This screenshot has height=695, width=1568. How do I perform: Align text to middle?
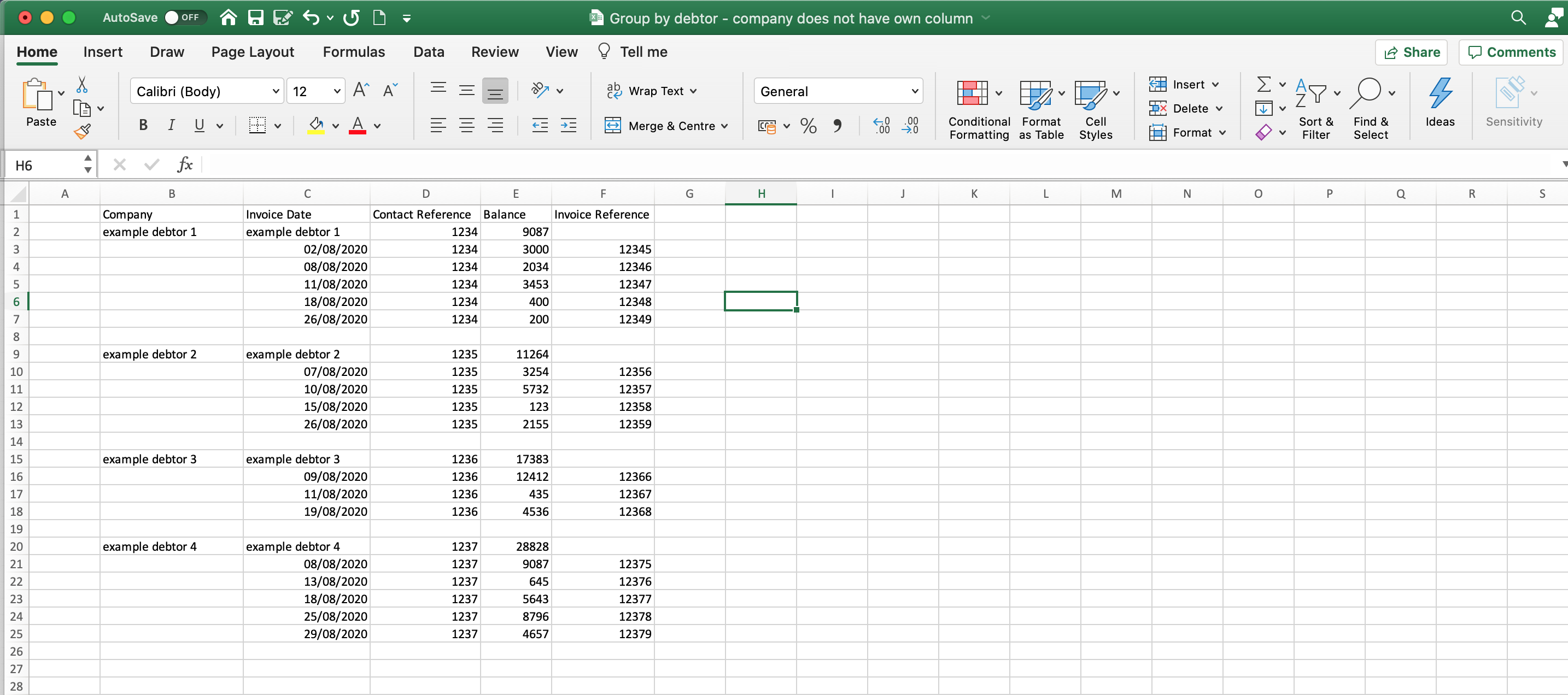click(467, 90)
